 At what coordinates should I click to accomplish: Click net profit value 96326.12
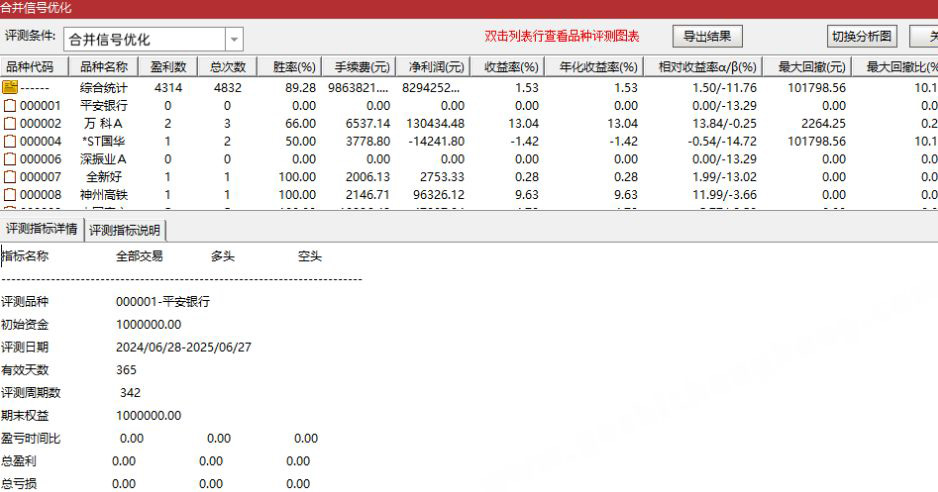tap(439, 195)
